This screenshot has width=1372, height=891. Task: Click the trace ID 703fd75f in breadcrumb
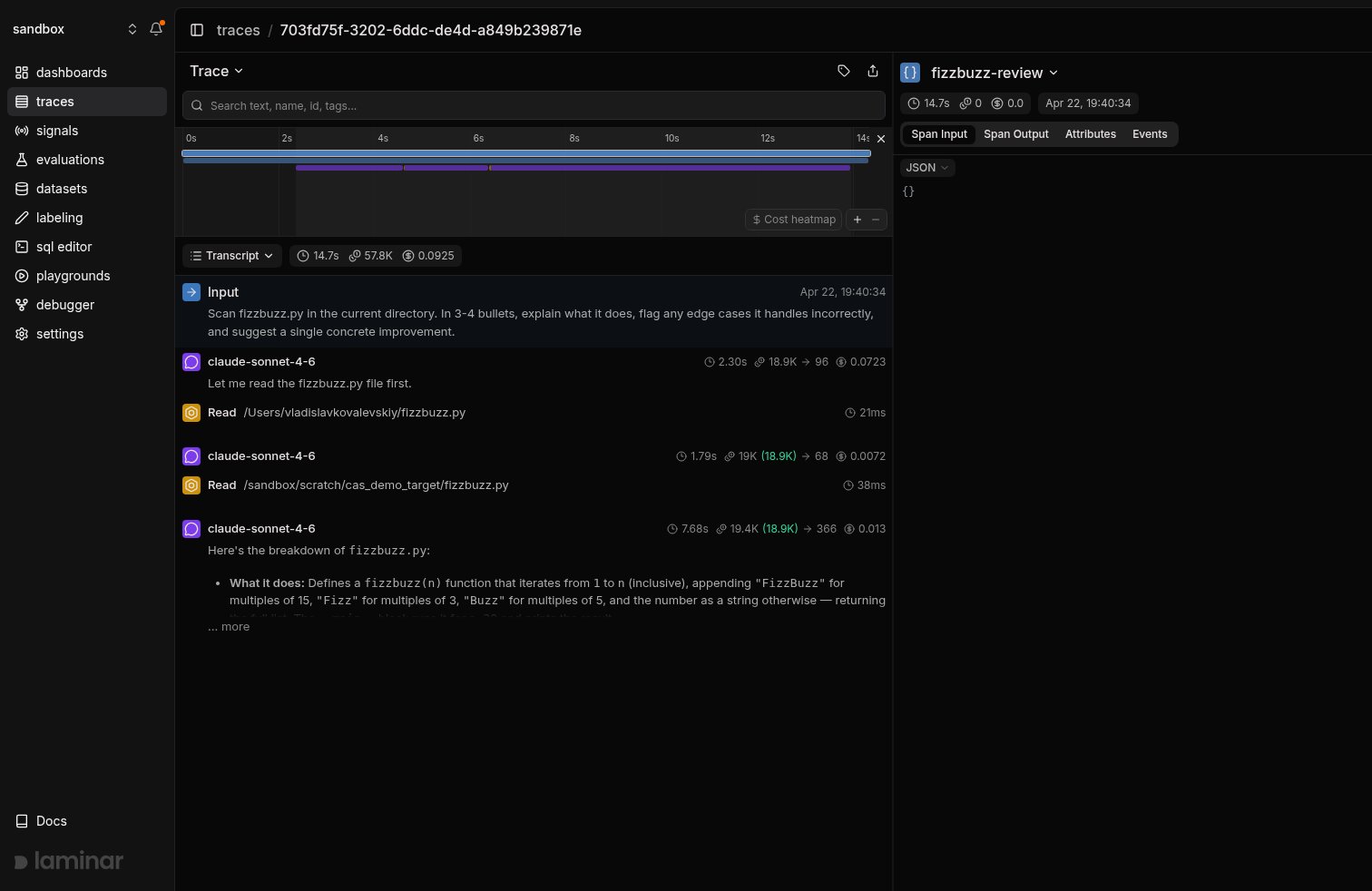click(x=431, y=30)
